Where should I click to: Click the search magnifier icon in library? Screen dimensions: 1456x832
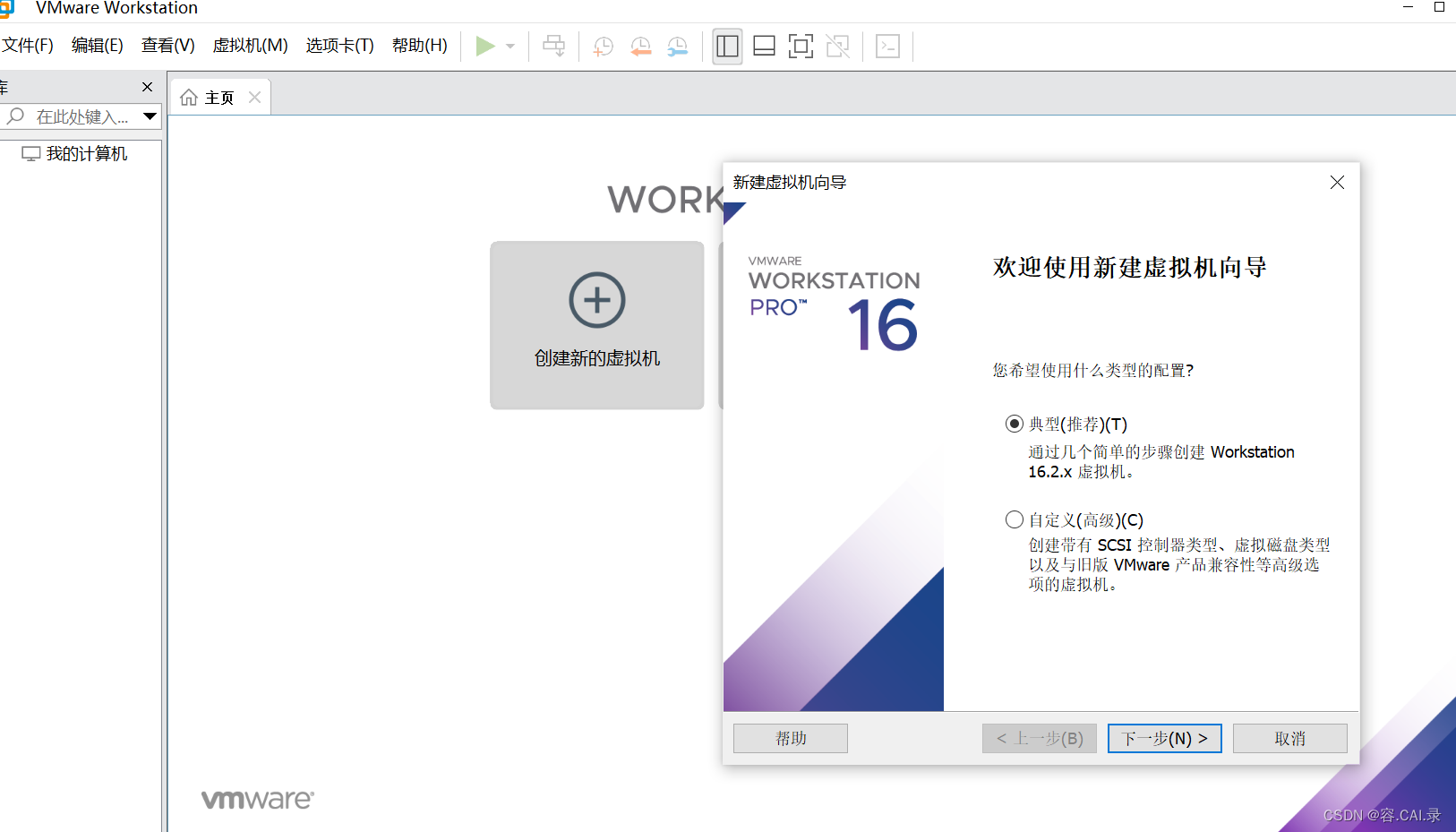[x=15, y=116]
